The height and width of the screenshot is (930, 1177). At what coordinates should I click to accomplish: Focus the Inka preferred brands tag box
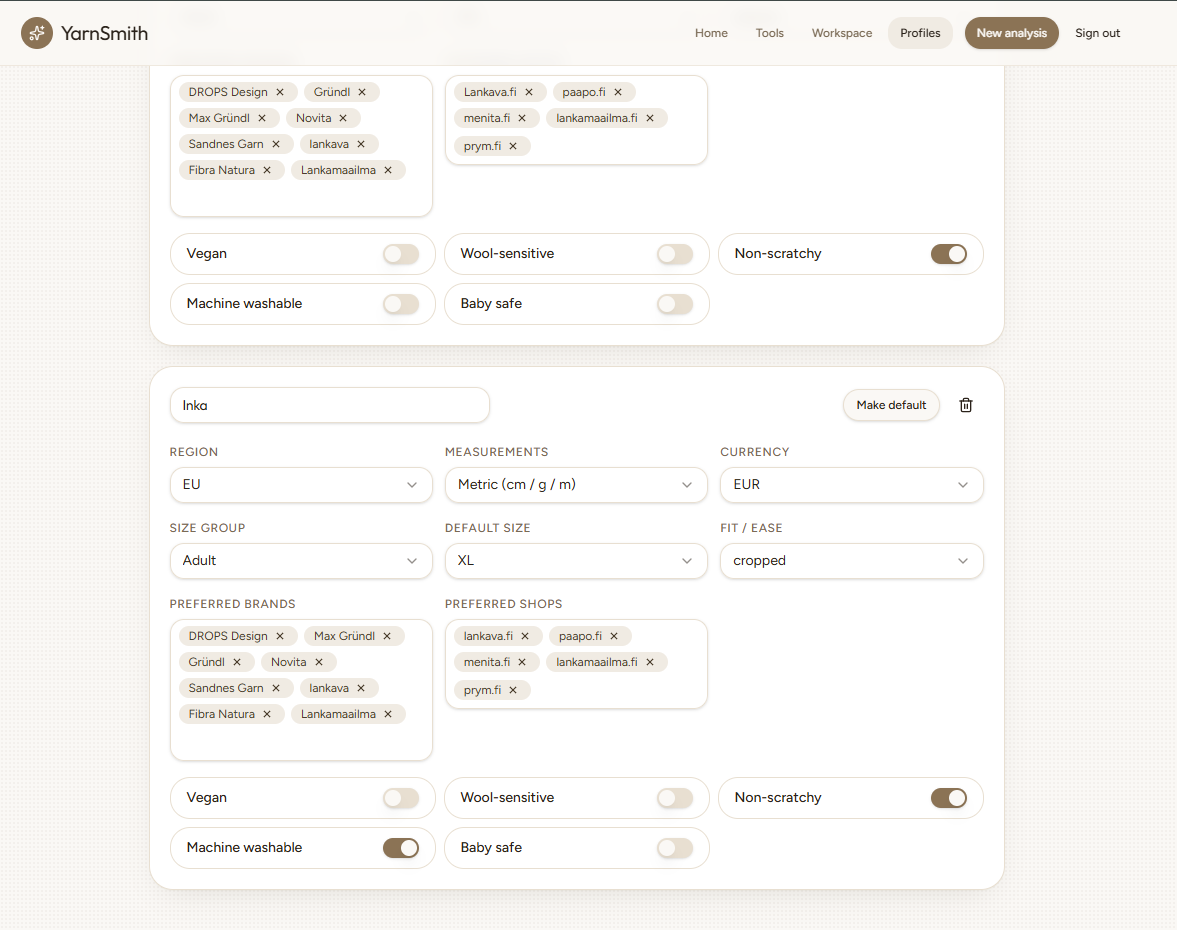301,690
